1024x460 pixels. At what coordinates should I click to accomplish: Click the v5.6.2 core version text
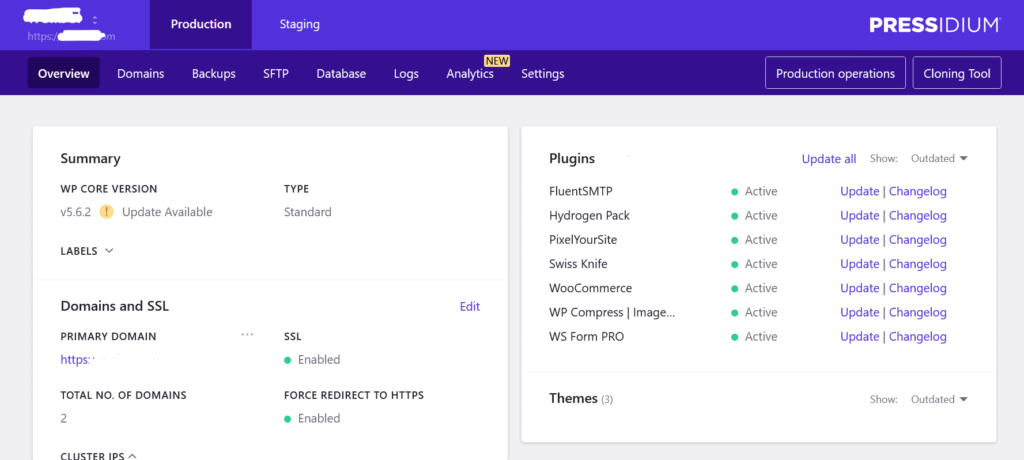(76, 212)
